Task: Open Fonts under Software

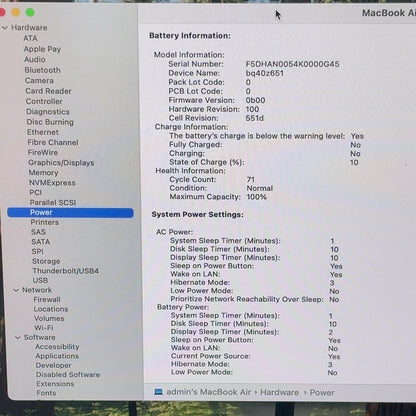Action: 46,393
